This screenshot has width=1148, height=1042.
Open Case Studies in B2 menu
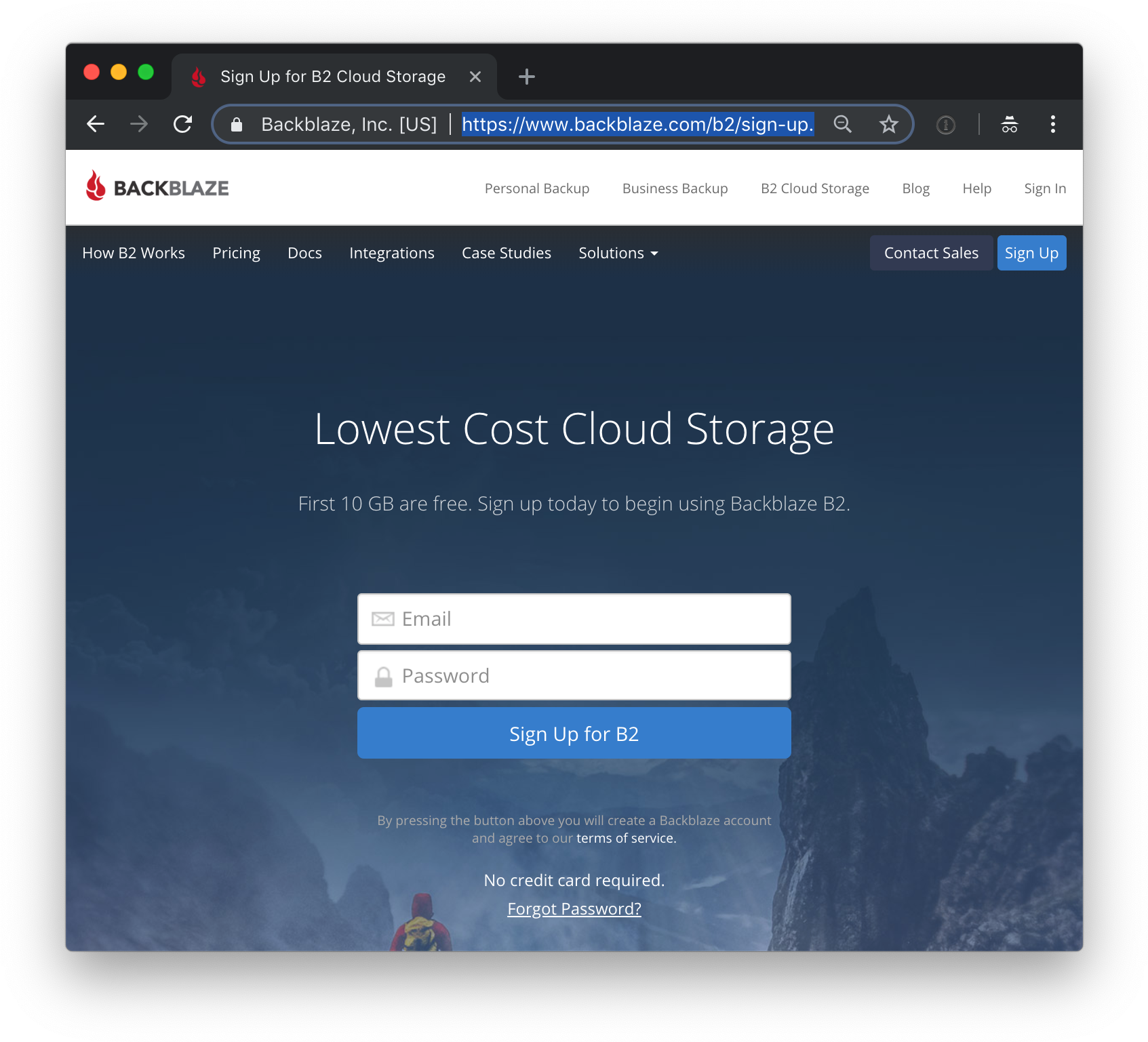pyautogui.click(x=506, y=253)
